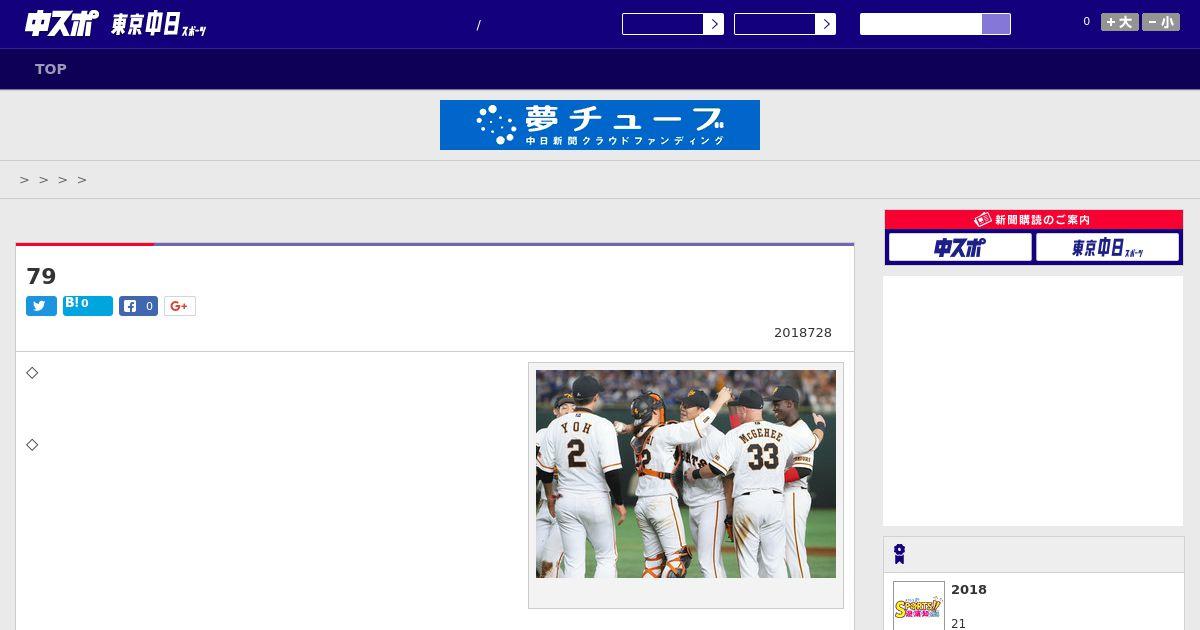Click the first breadcrumb arrow link

[25, 180]
